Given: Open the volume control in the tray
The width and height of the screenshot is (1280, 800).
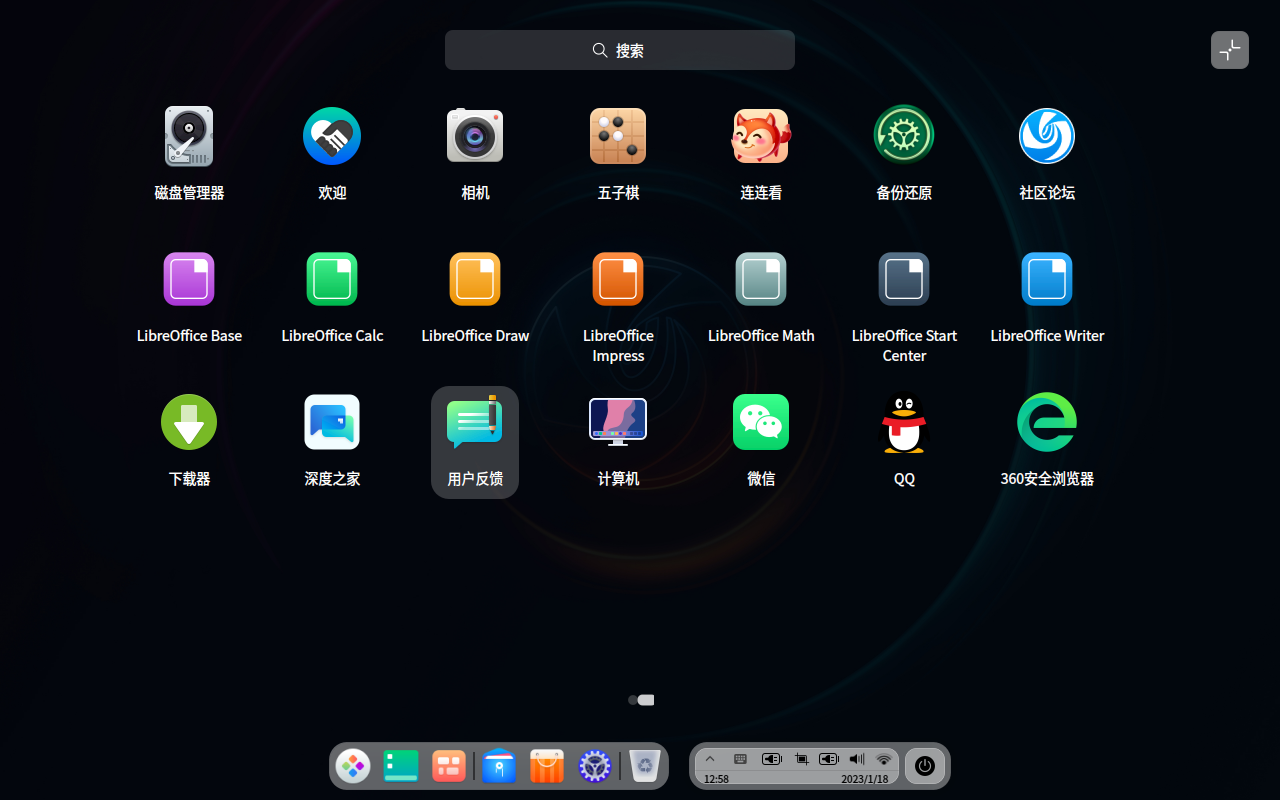Looking at the screenshot, I should point(856,758).
